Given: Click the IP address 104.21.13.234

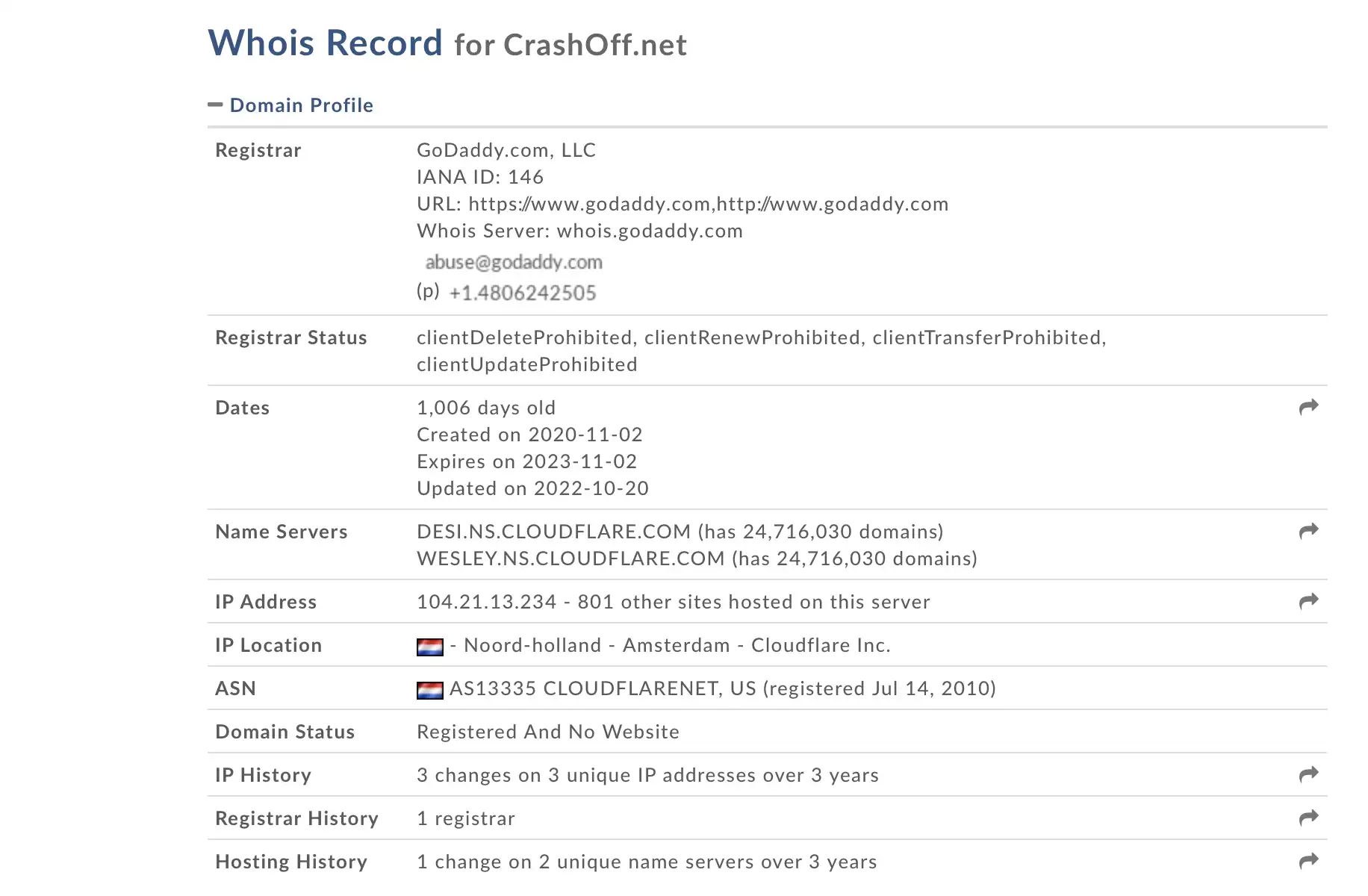Looking at the screenshot, I should [x=487, y=602].
